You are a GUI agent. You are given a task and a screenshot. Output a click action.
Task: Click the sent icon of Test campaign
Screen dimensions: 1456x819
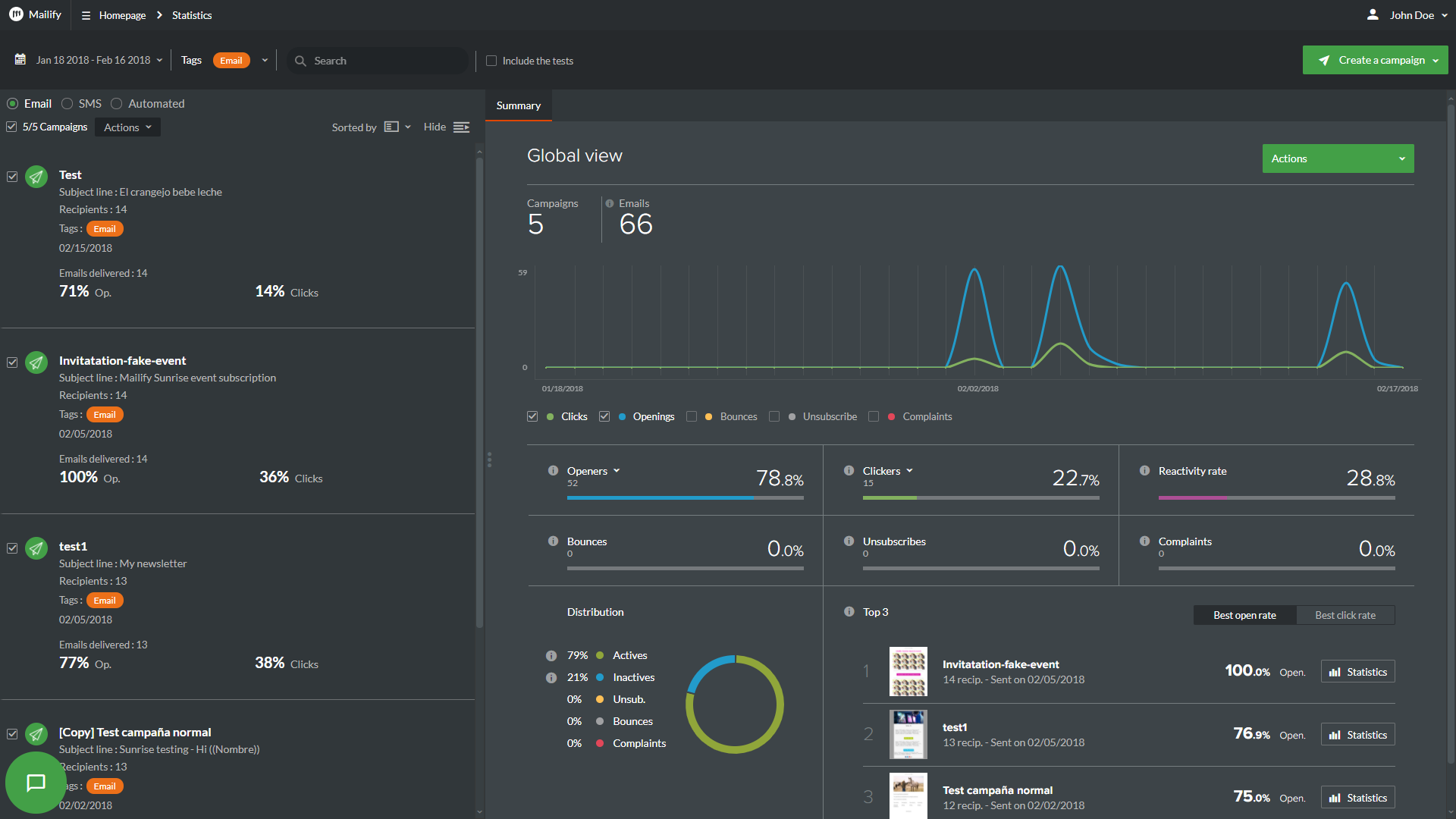tap(36, 177)
